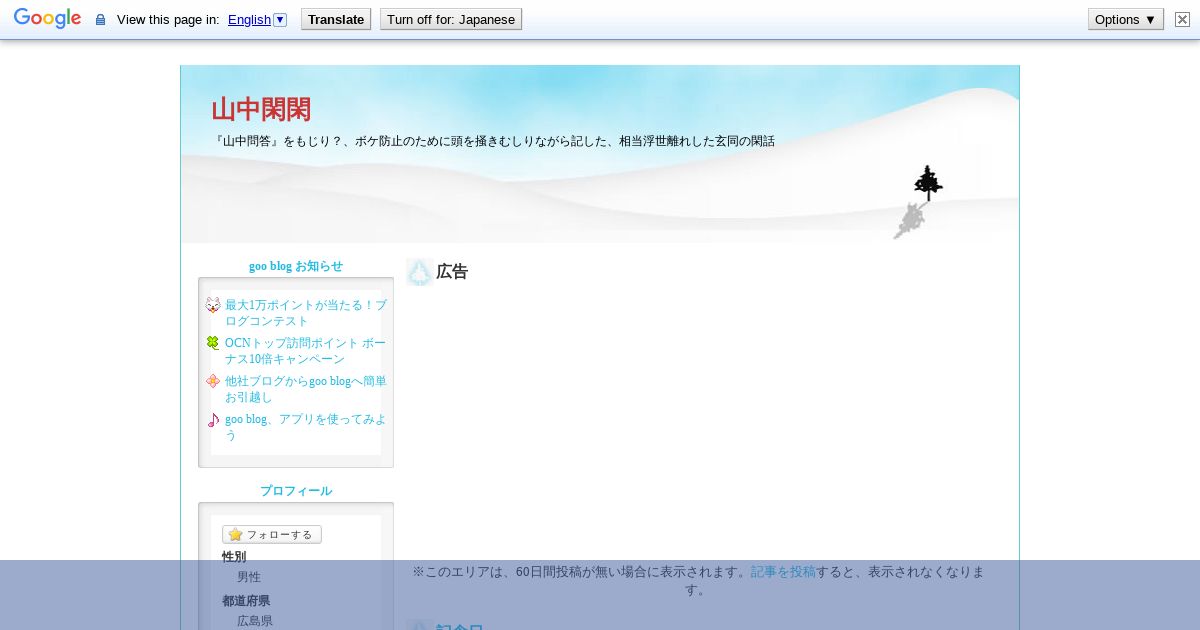The width and height of the screenshot is (1200, 630).
Task: Click the 広告 section icon
Action: coord(419,272)
